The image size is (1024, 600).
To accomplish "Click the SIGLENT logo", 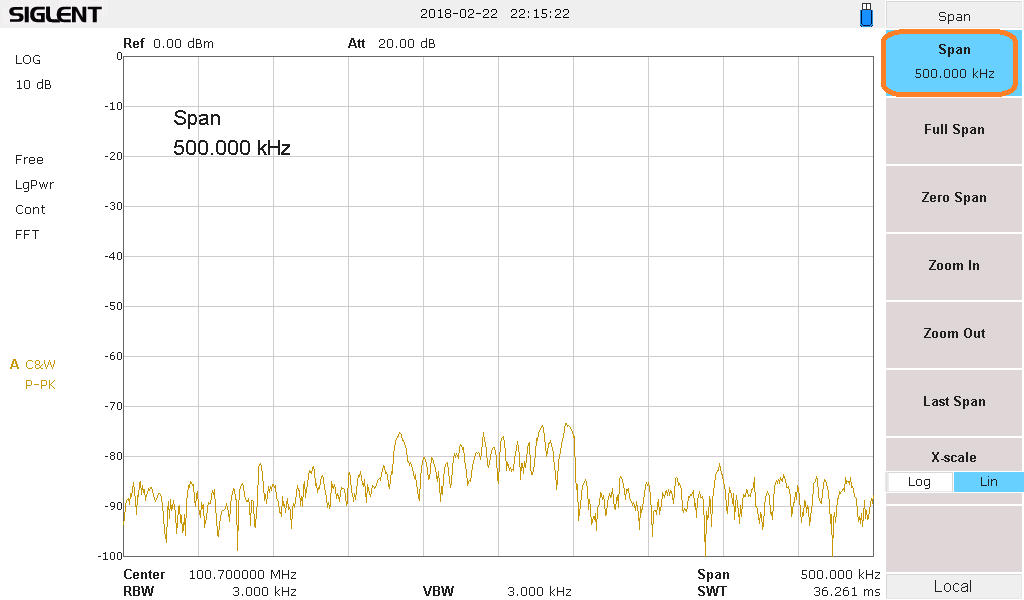I will tap(55, 15).
